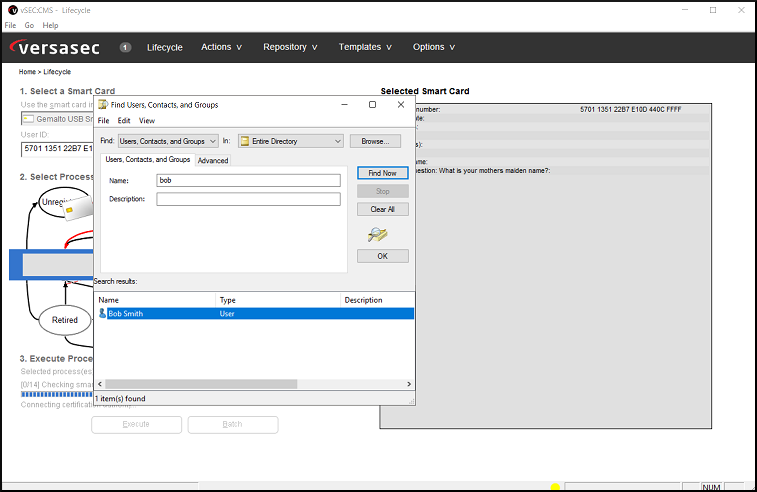The image size is (757, 492).
Task: Close the Find Users, Contacts, and Groups dialog
Action: point(401,105)
